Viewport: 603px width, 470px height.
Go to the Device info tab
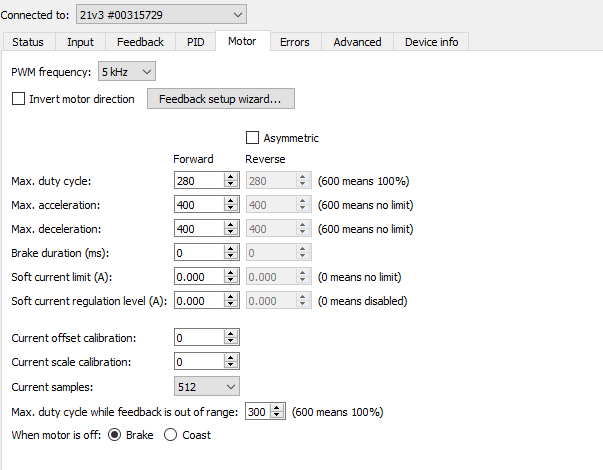click(431, 42)
